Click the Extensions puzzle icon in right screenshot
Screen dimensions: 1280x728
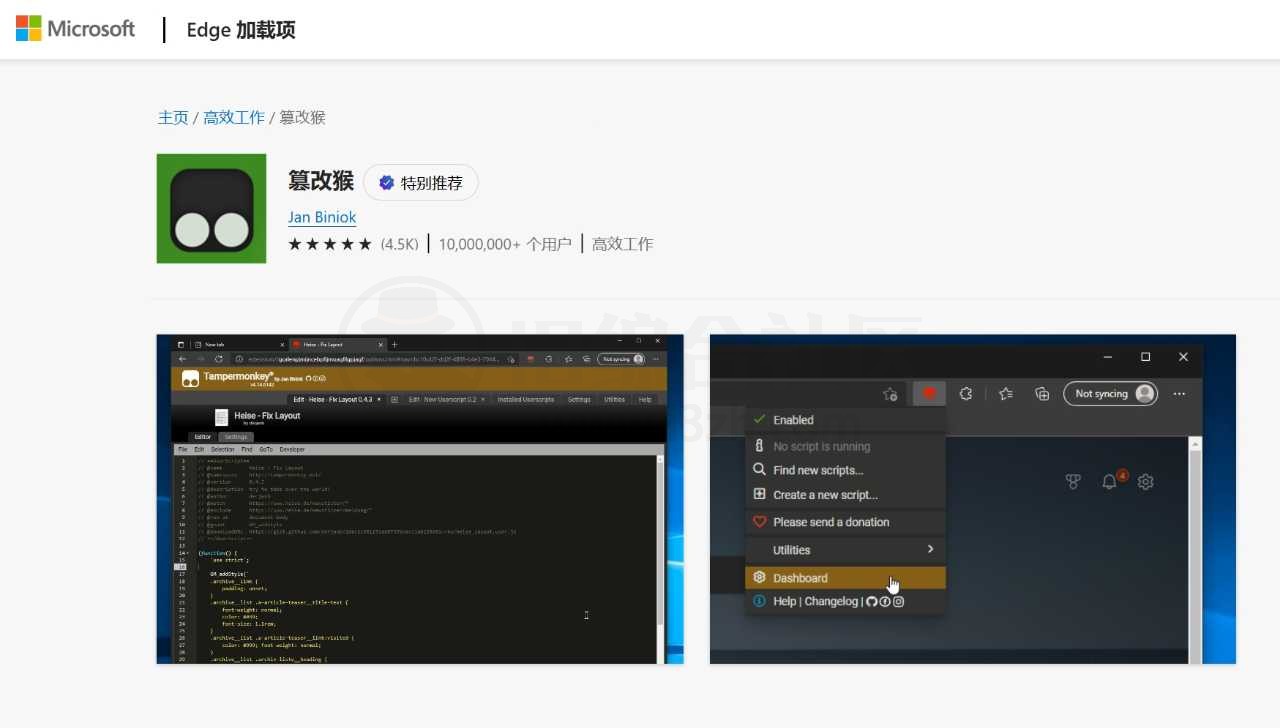pos(966,394)
